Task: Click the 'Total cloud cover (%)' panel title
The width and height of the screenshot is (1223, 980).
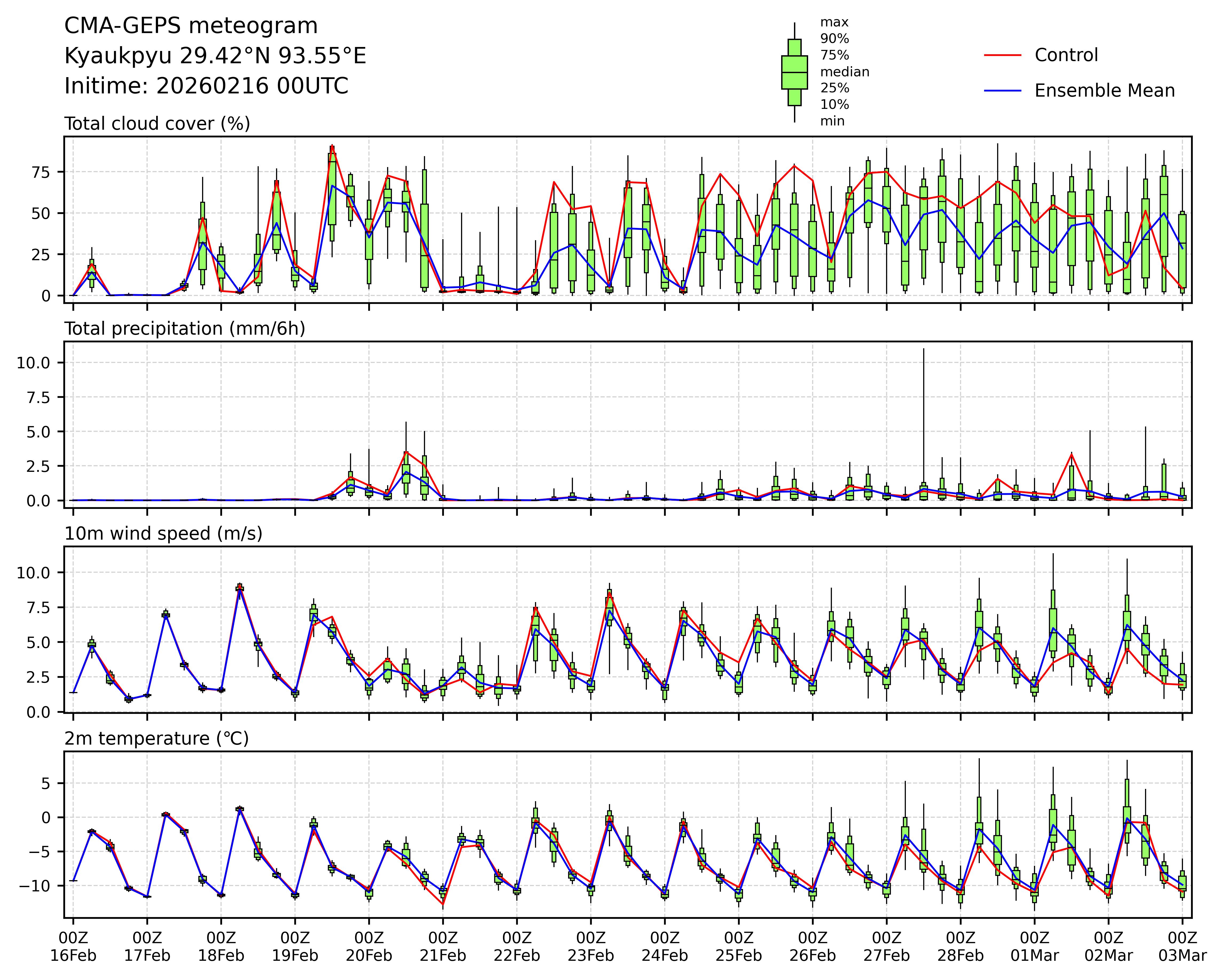Action: [157, 124]
